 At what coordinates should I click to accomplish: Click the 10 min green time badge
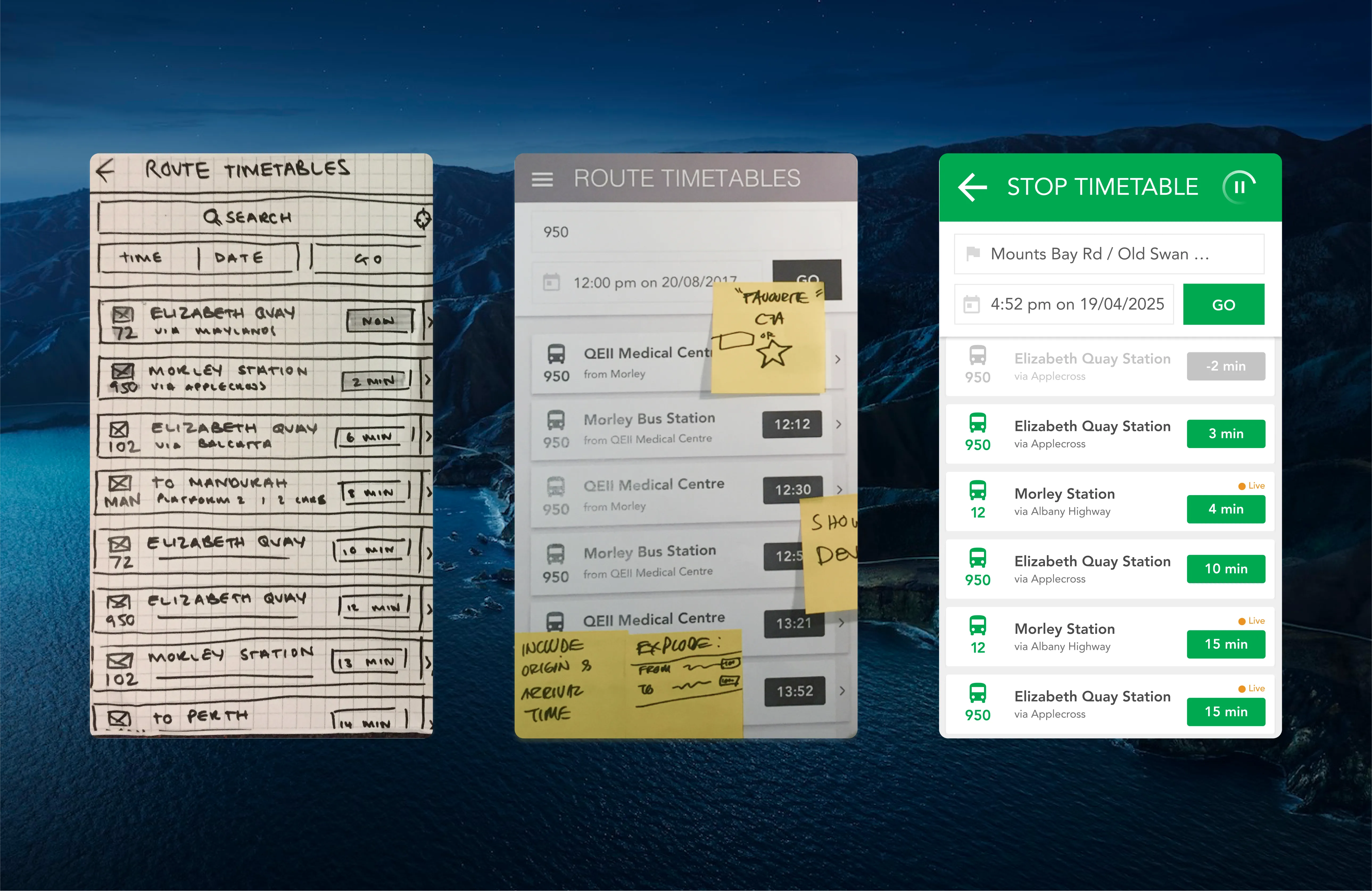coord(1226,569)
